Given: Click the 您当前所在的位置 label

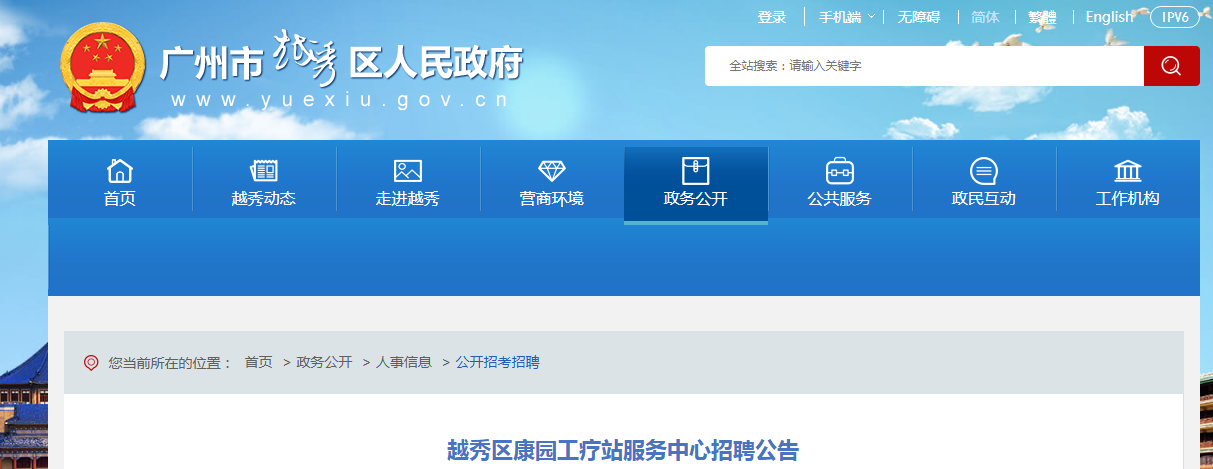Looking at the screenshot, I should tap(170, 362).
